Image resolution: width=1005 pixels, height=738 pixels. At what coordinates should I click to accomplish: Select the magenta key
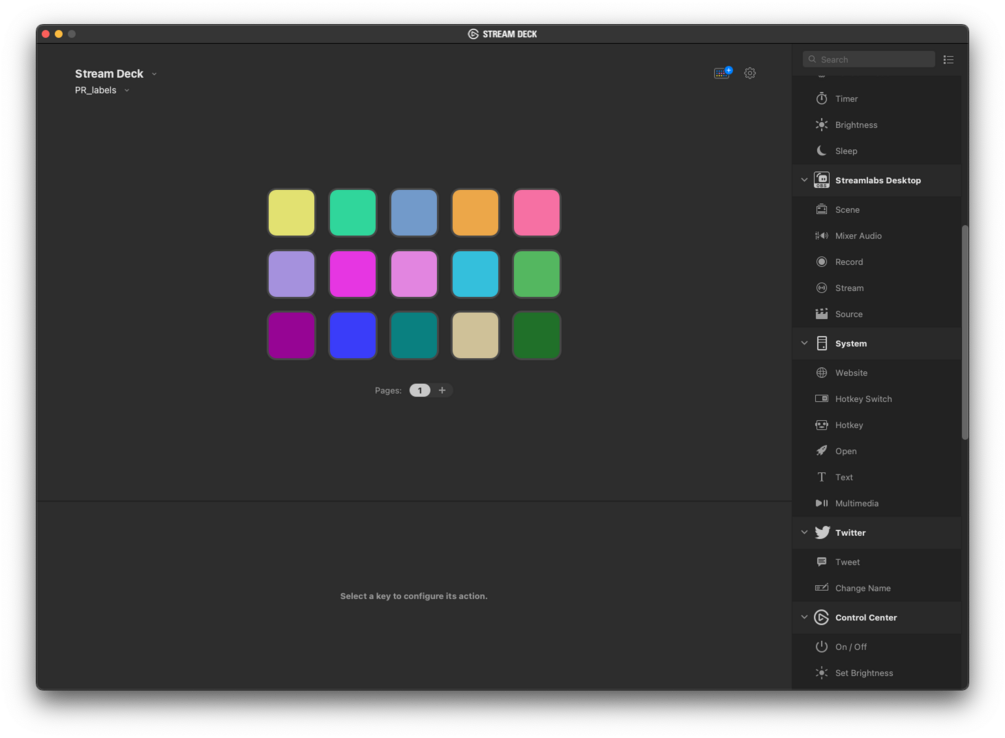353,274
